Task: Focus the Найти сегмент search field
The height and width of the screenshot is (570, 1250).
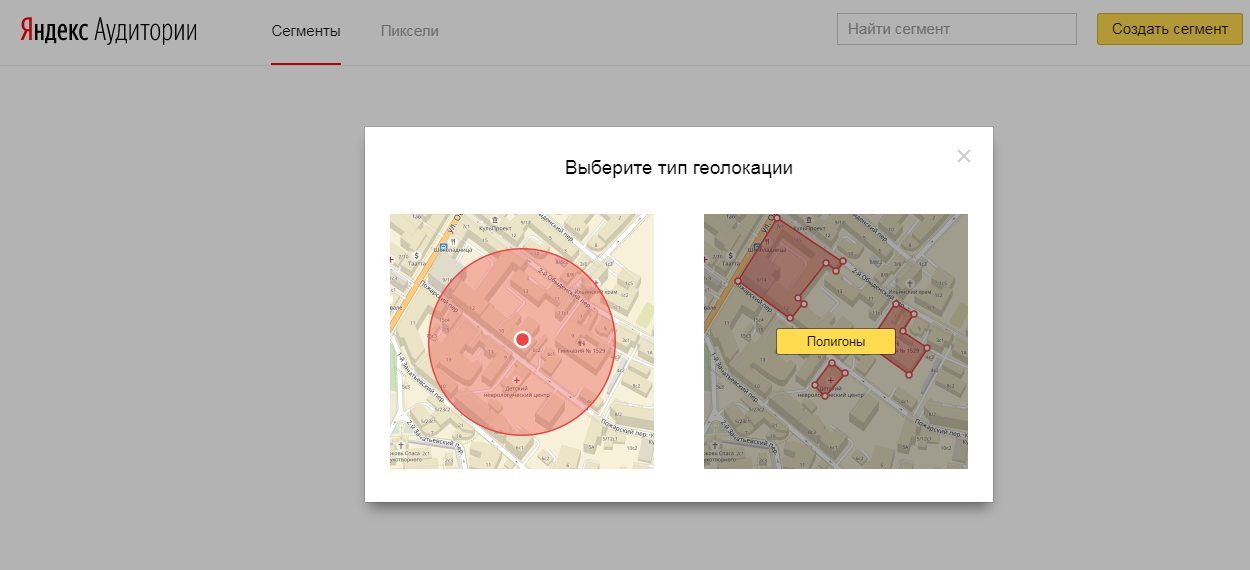Action: (956, 29)
